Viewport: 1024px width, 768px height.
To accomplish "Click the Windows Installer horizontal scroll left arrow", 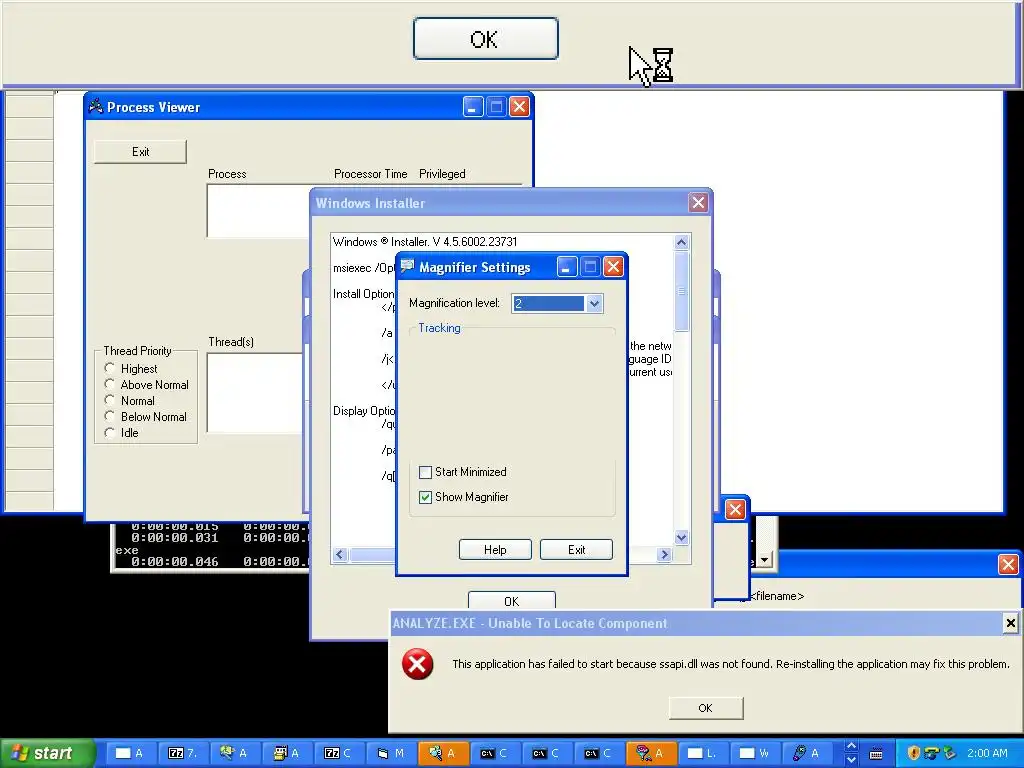I will click(x=340, y=554).
